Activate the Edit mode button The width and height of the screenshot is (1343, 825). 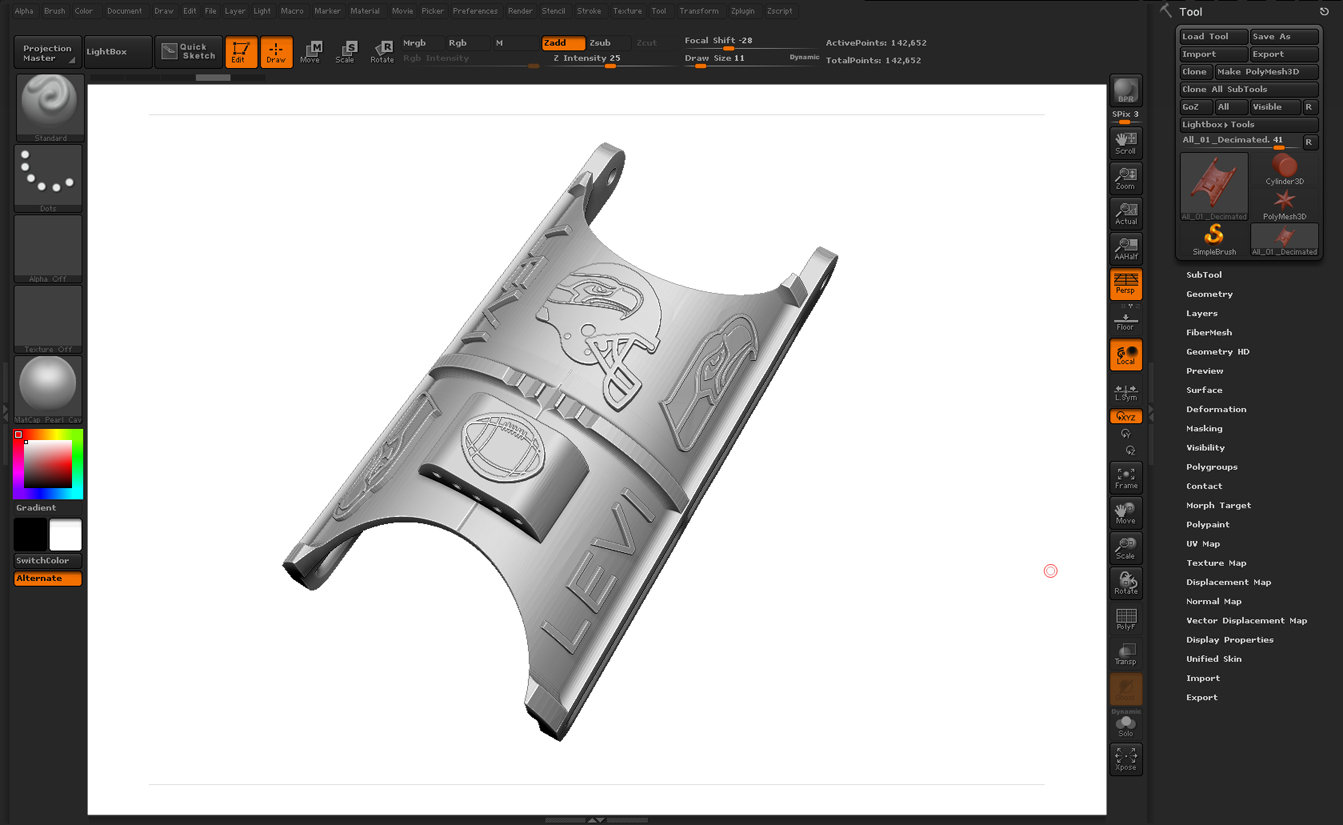coord(241,52)
